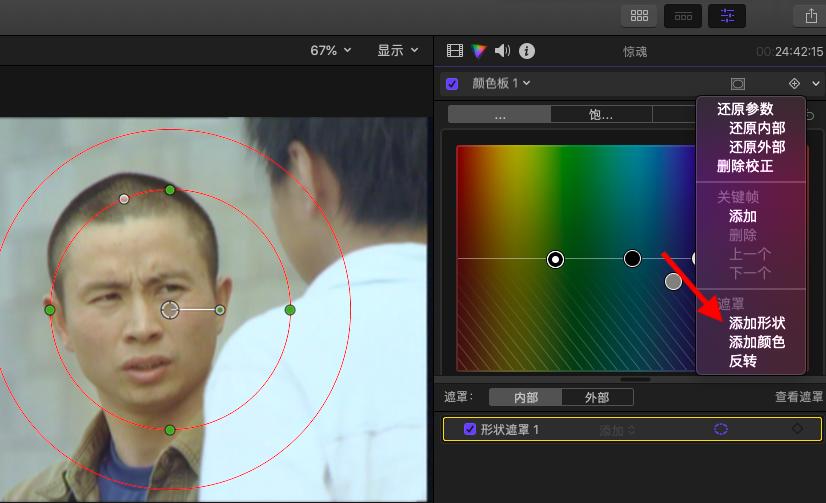Open the video inspector filmstrip icon
The height and width of the screenshot is (503, 826).
tap(455, 51)
